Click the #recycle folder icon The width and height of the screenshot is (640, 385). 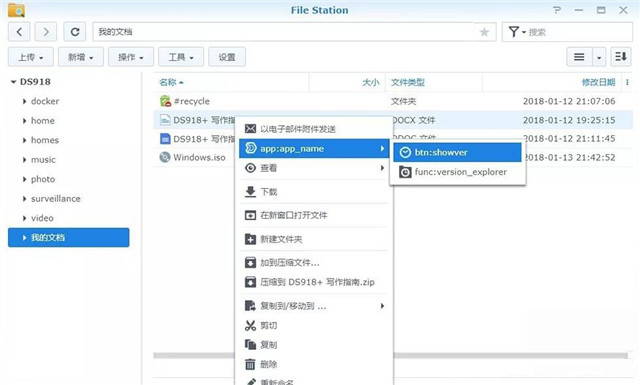point(165,101)
